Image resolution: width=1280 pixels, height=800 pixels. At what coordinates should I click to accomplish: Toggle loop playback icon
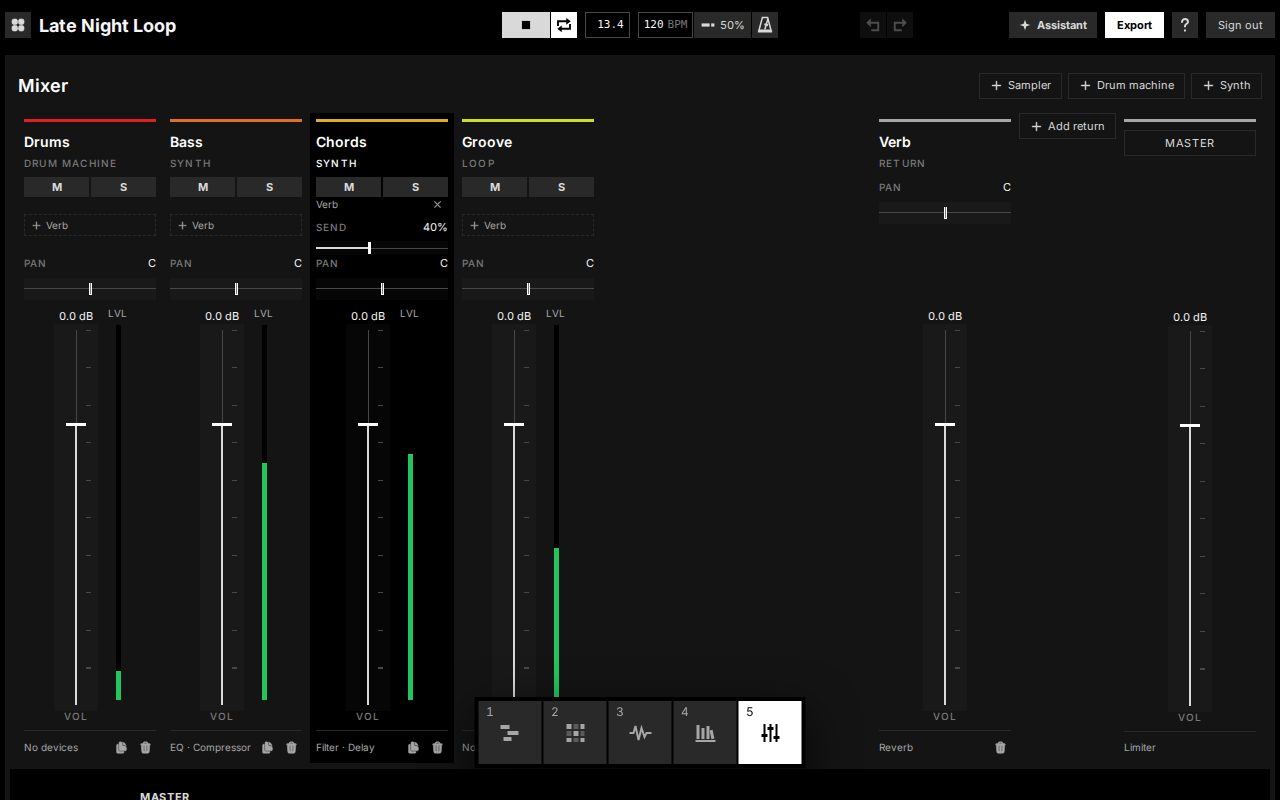pyautogui.click(x=564, y=25)
